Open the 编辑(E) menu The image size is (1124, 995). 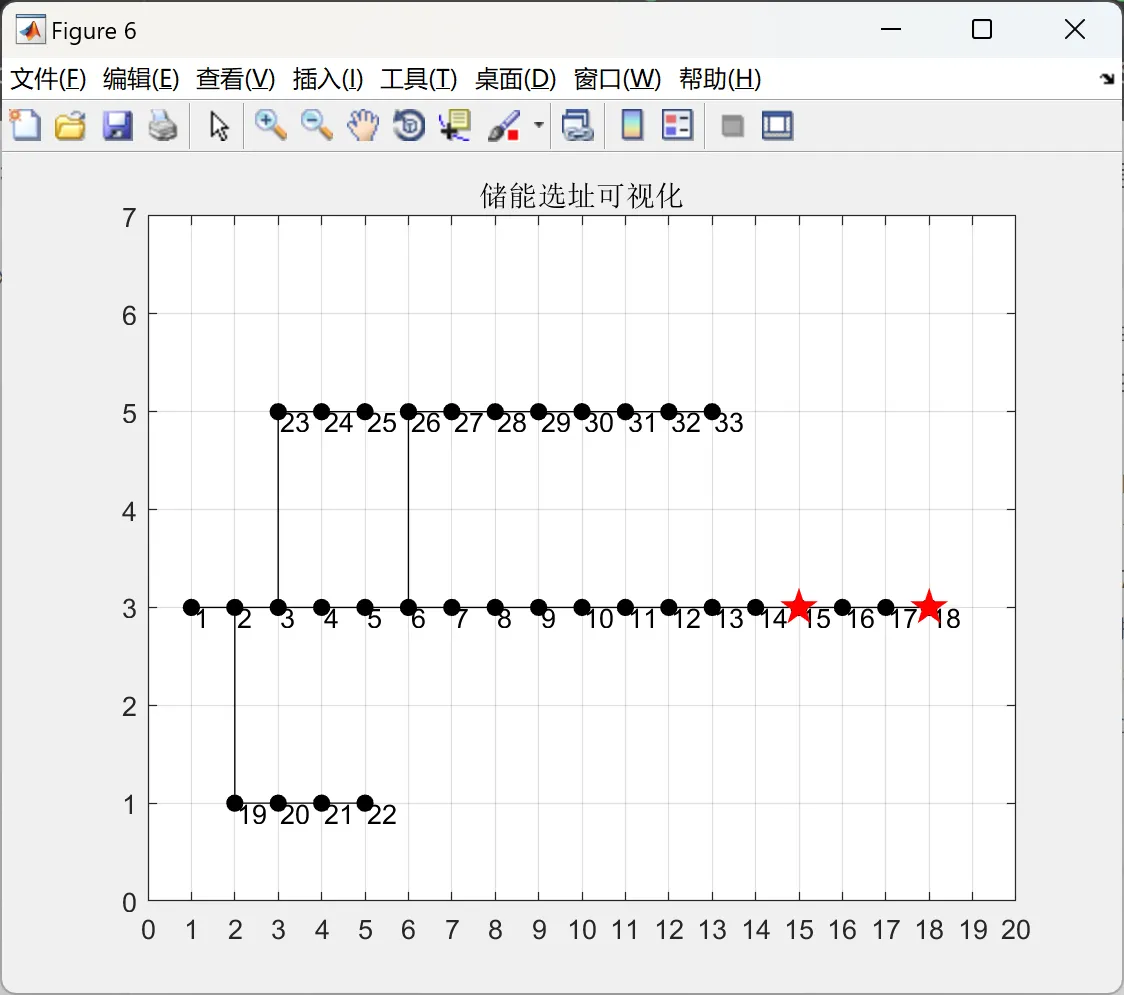141,79
